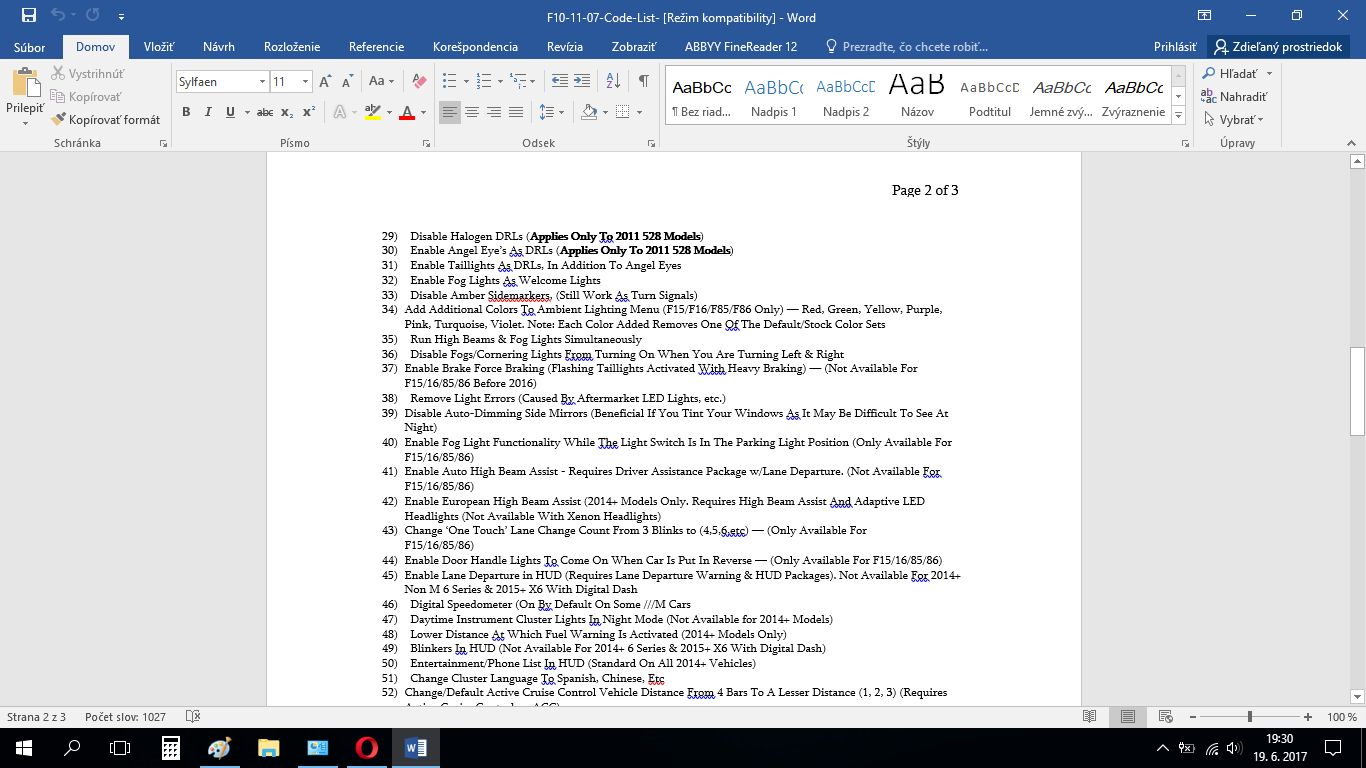This screenshot has height=768, width=1366.
Task: Click the Nahradiť button
Action: click(1235, 96)
